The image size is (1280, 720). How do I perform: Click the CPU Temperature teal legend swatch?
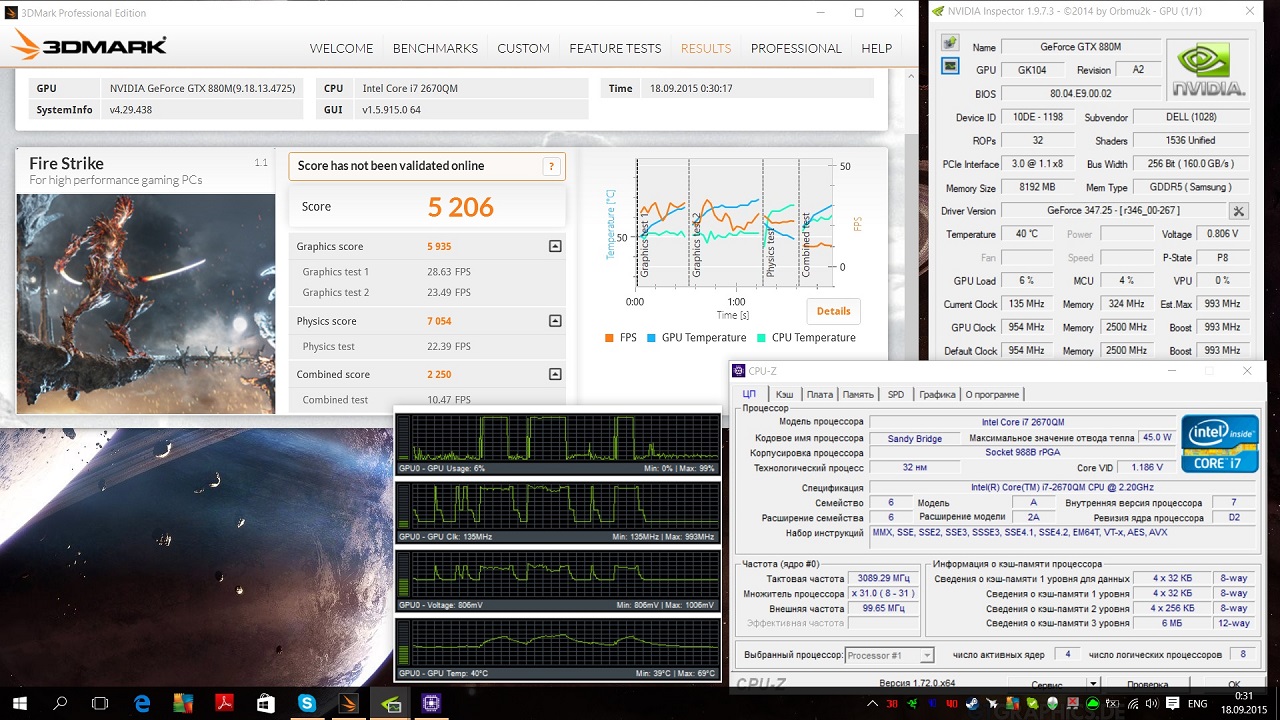point(761,338)
